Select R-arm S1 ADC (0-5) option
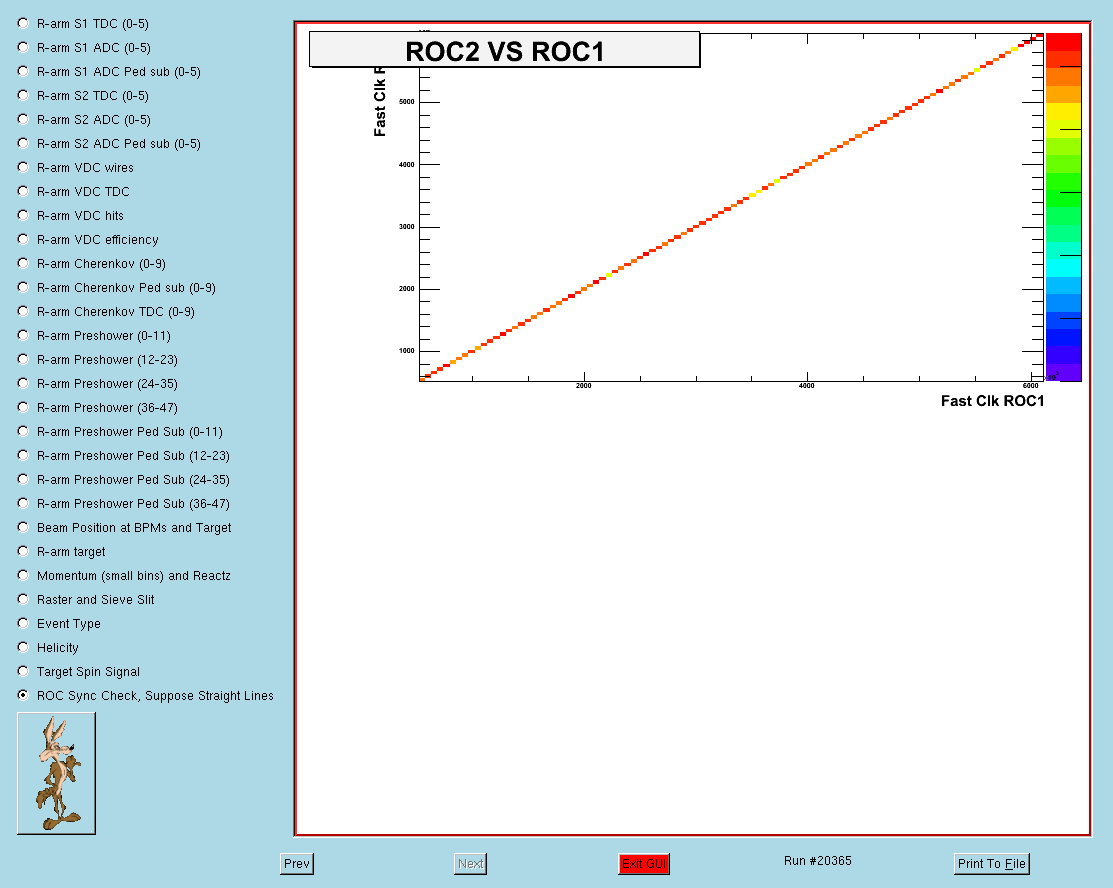 click(23, 48)
